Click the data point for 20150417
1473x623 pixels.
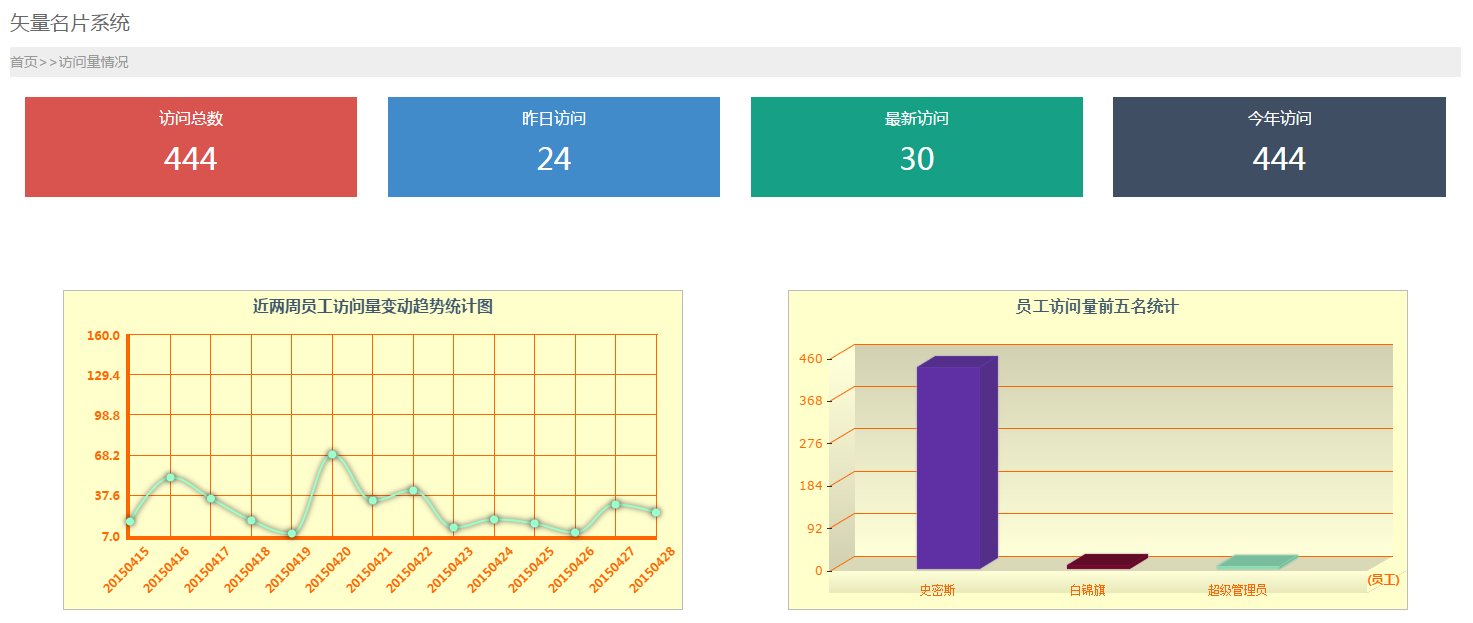[211, 498]
